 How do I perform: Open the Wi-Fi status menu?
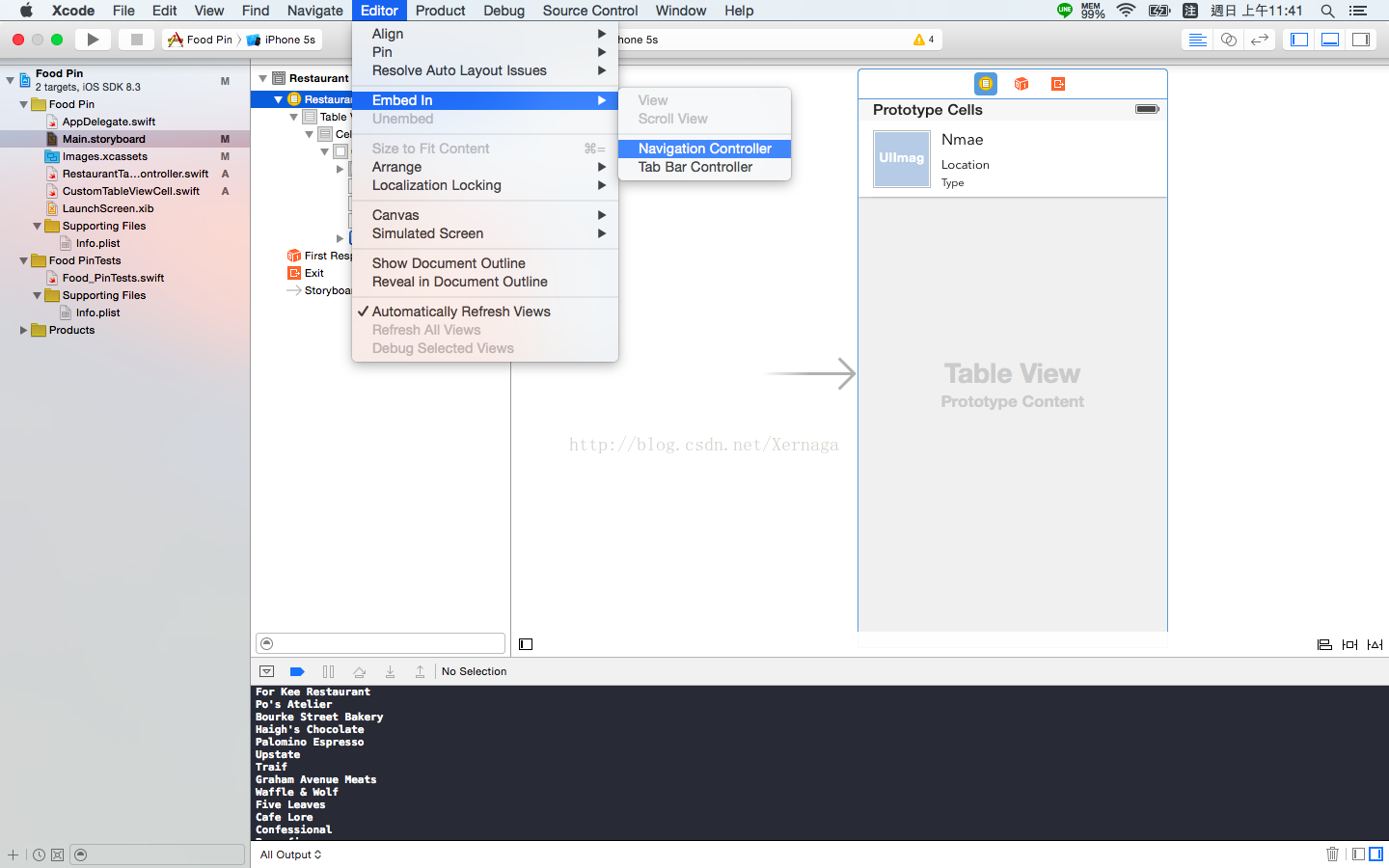[x=1126, y=11]
